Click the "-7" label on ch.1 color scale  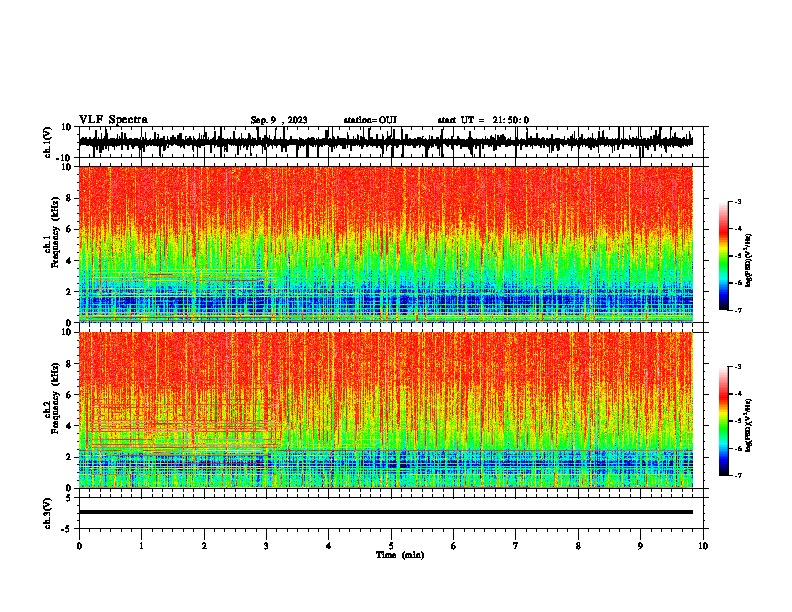[x=737, y=310]
